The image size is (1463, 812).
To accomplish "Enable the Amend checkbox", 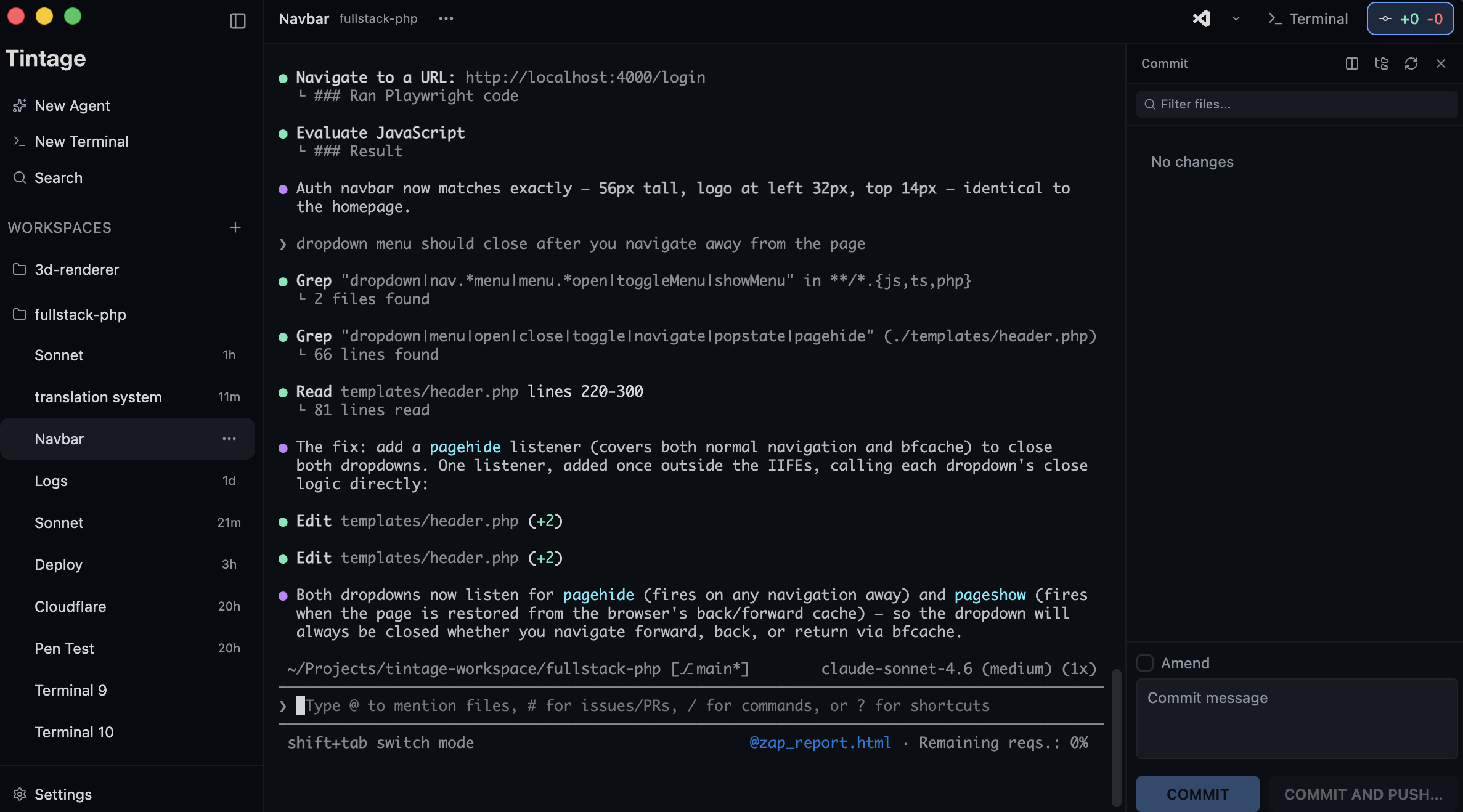I will coord(1145,663).
